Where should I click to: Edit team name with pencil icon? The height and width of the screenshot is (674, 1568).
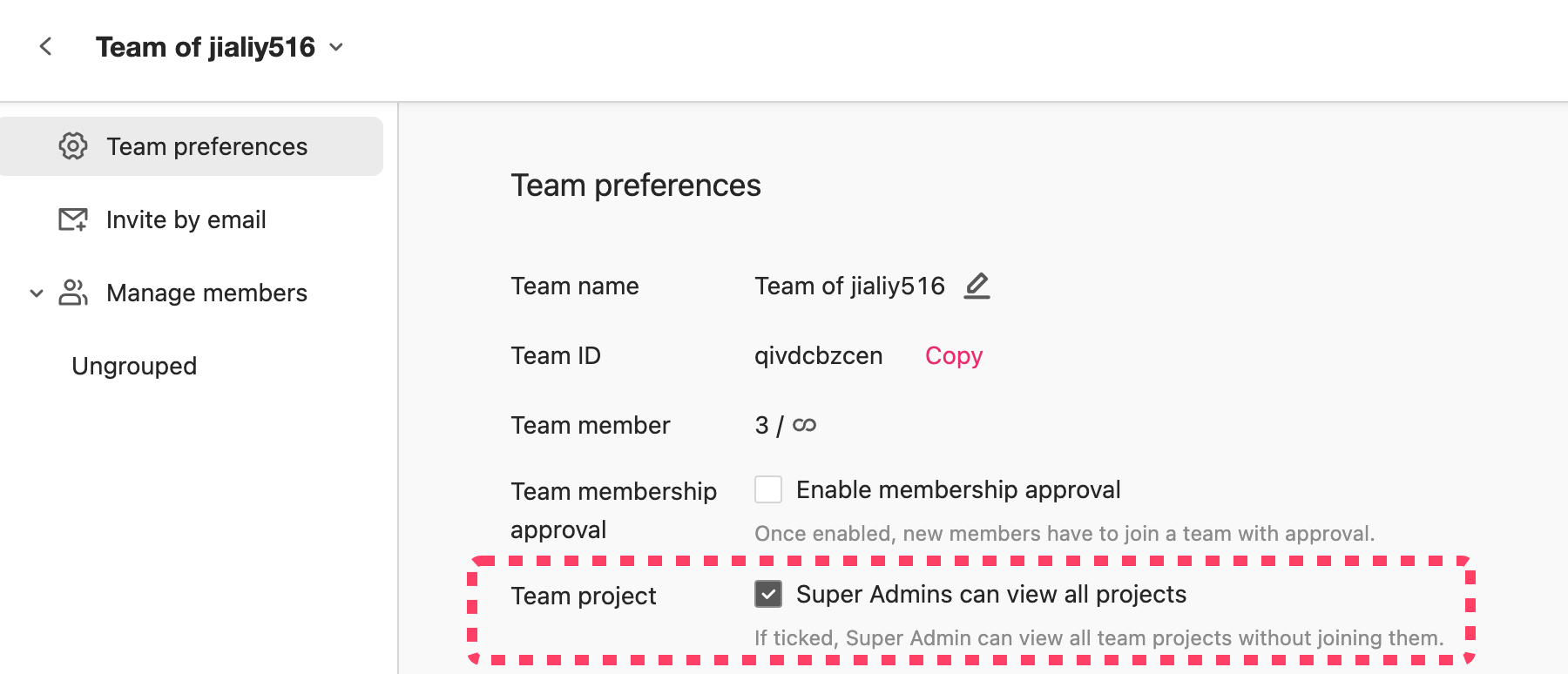click(977, 286)
